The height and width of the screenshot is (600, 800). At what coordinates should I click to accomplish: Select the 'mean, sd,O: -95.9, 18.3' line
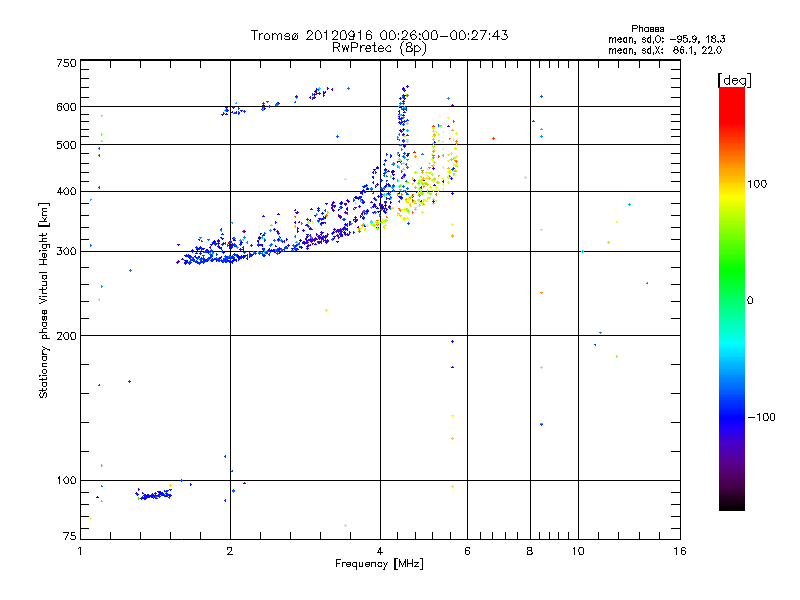click(666, 39)
